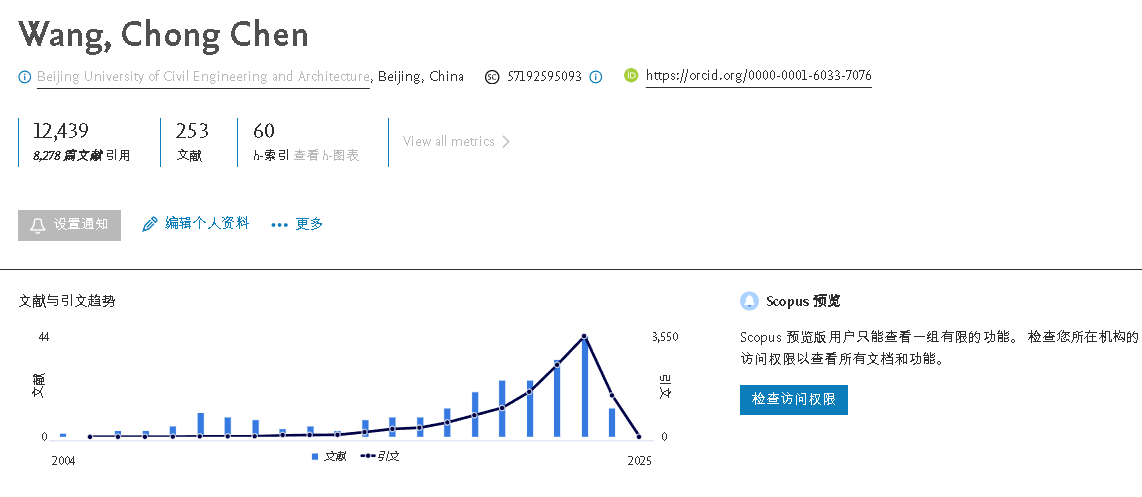Image resolution: width=1142 pixels, height=497 pixels.
Task: Toggle the 引文 legend entry in chart
Action: click(379, 456)
